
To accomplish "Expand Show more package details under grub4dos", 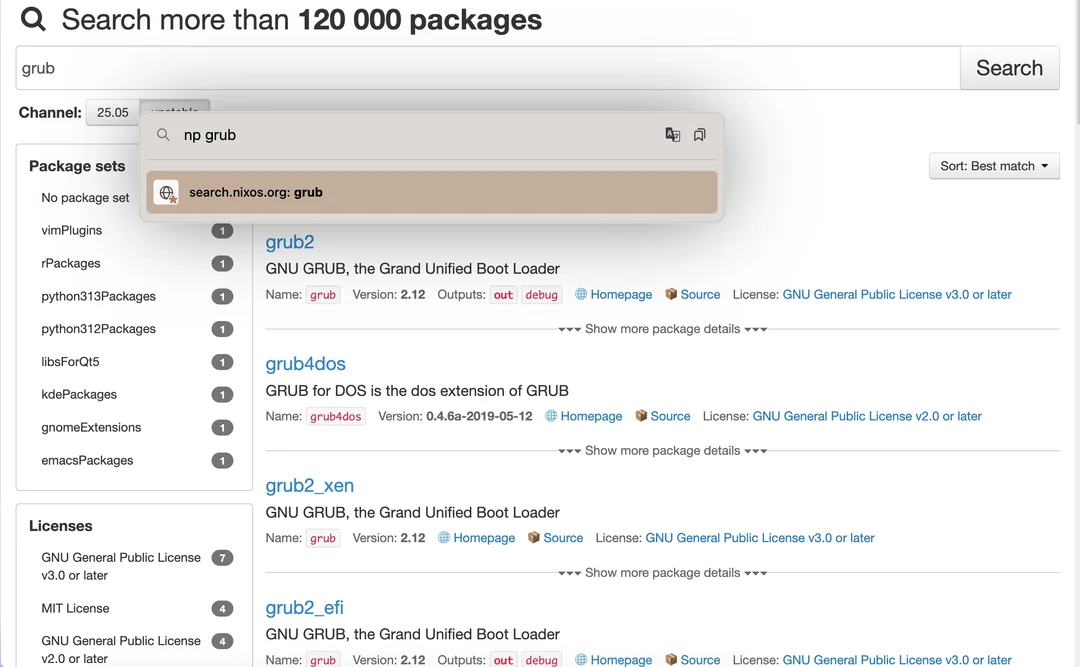I will [662, 451].
